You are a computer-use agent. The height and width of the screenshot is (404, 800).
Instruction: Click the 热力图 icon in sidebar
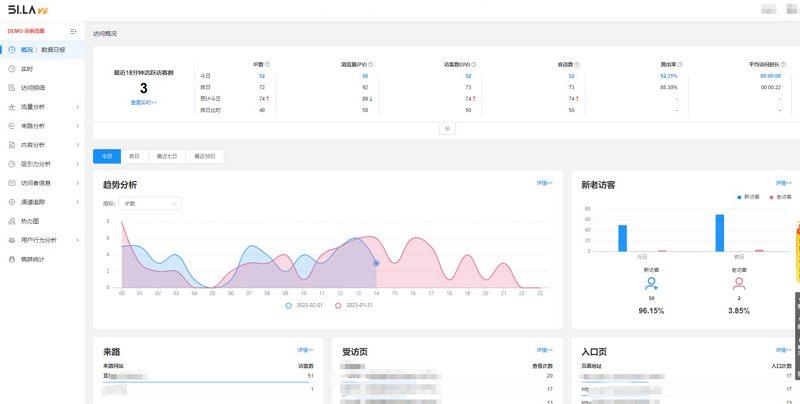tap(12, 221)
